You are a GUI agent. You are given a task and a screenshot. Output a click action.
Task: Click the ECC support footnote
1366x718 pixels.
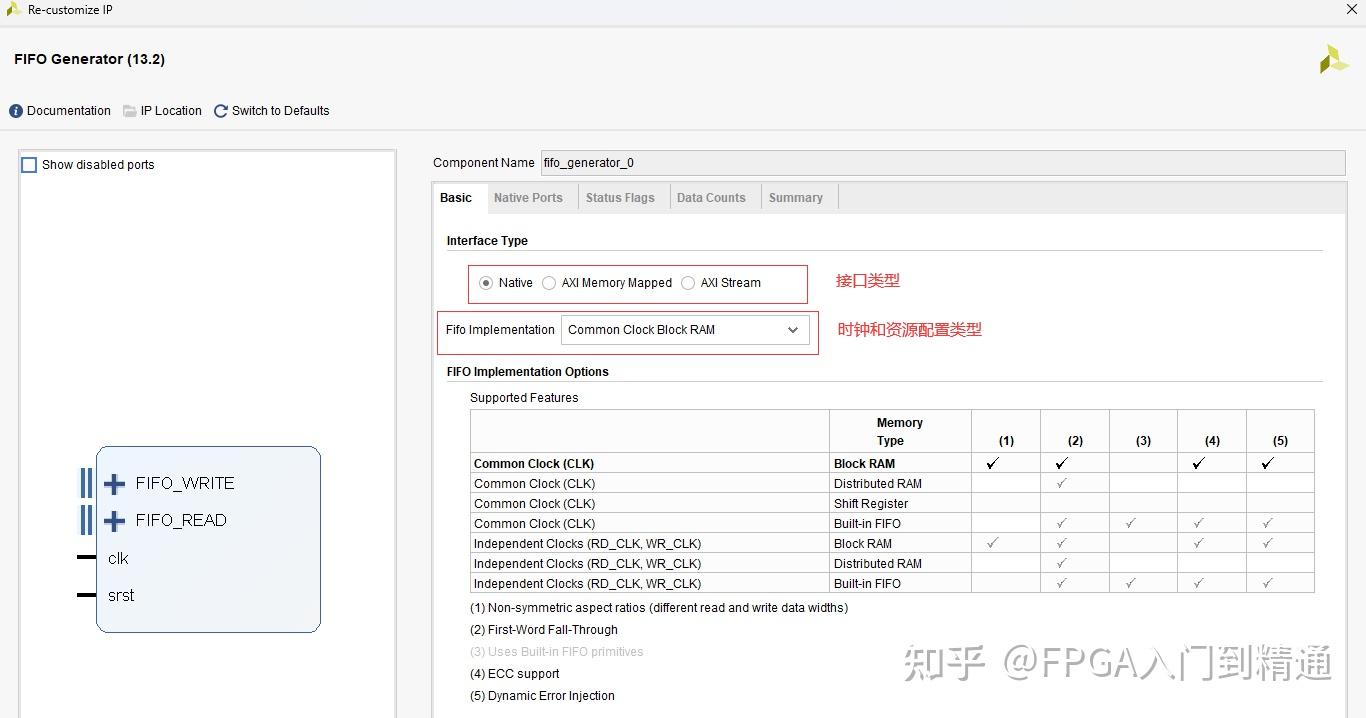coord(515,674)
